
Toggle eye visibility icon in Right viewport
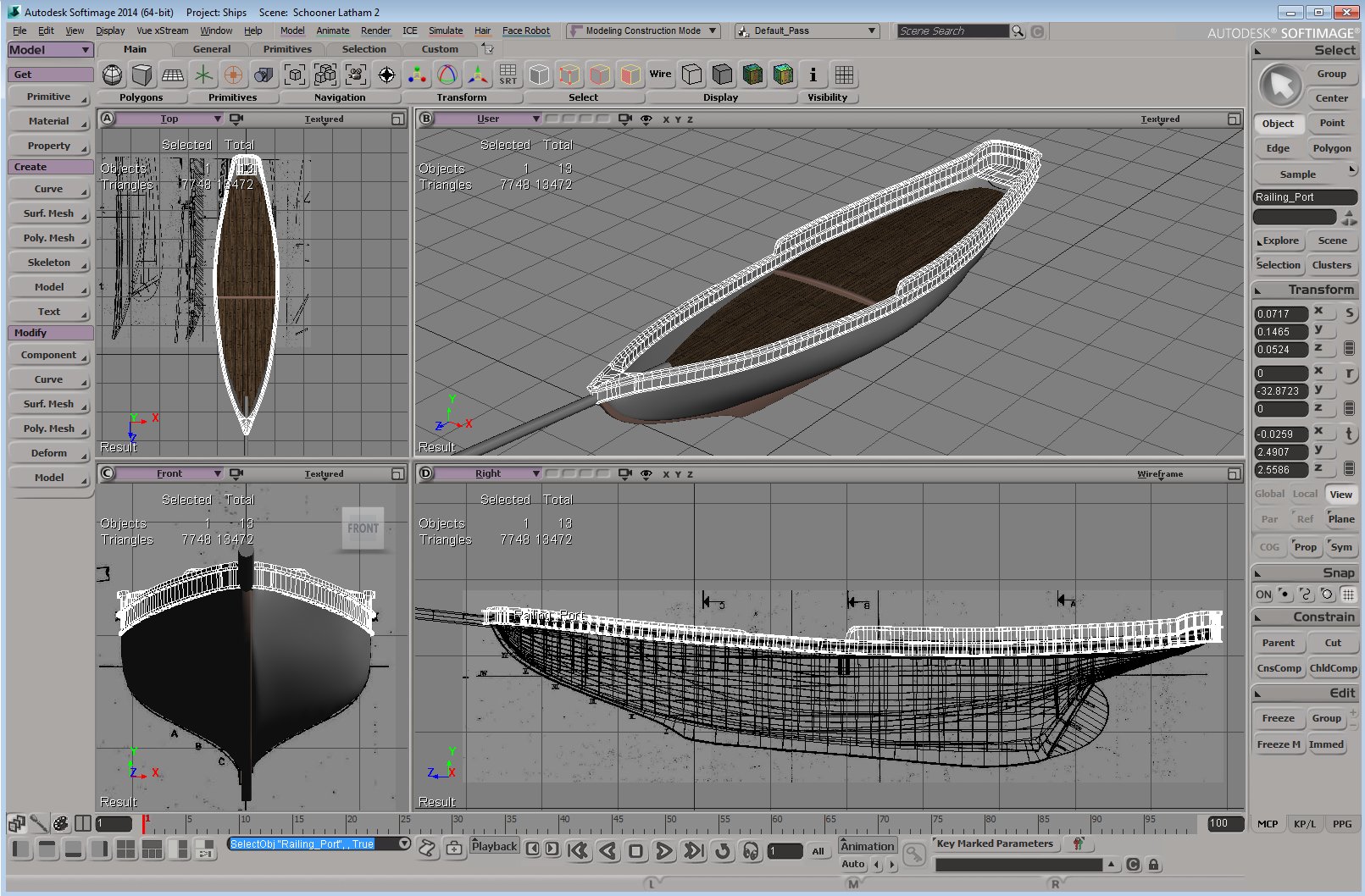(x=646, y=474)
